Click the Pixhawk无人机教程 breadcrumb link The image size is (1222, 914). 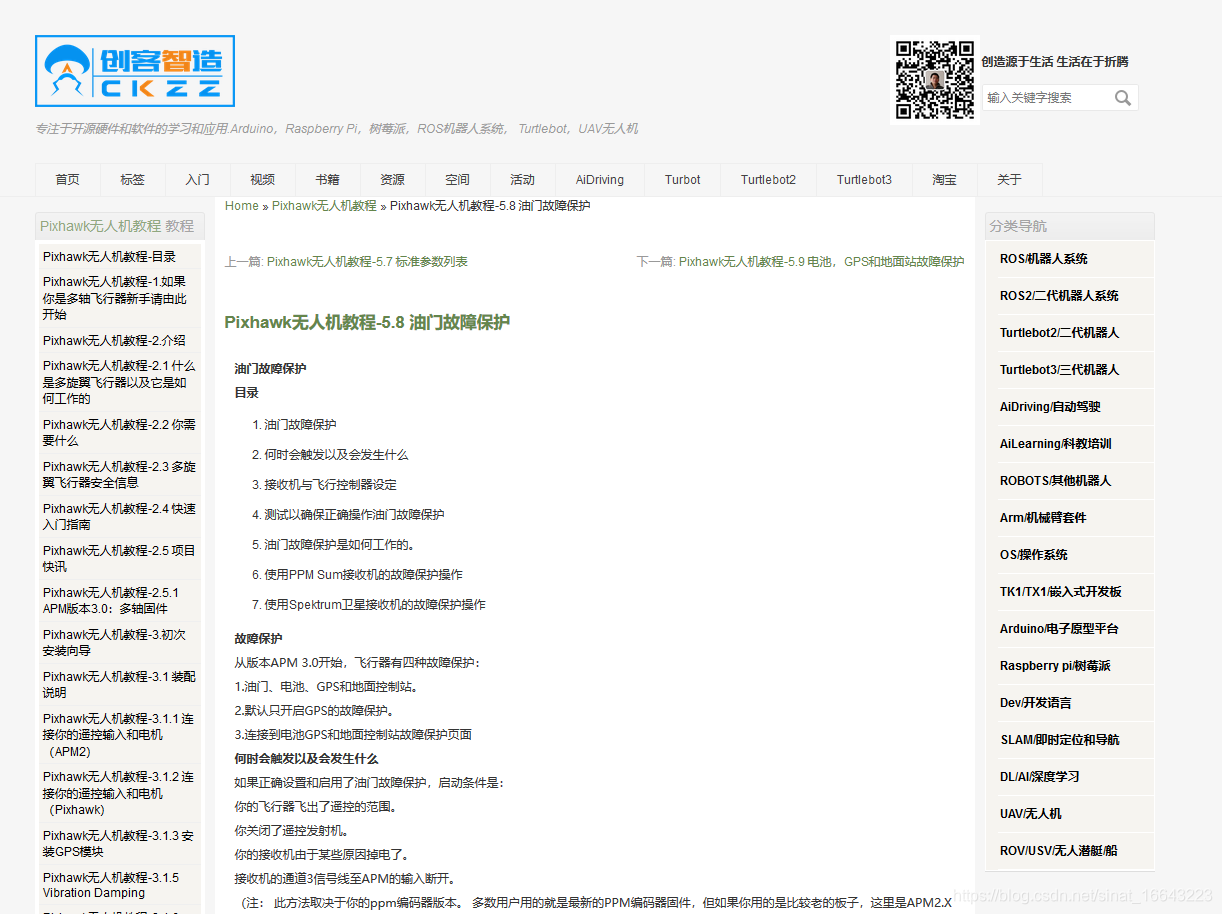click(x=324, y=206)
